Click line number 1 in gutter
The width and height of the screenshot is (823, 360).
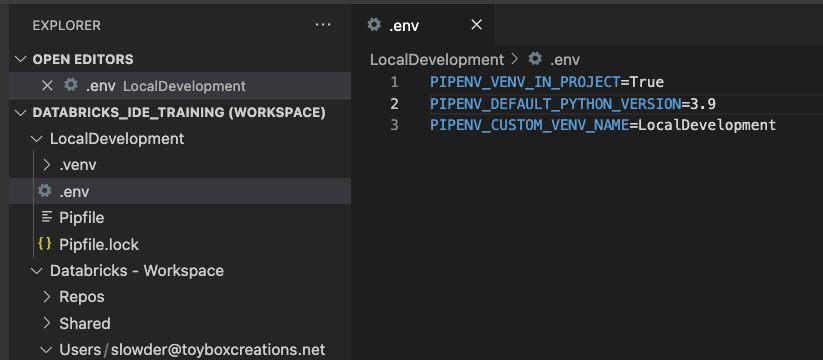coord(394,82)
